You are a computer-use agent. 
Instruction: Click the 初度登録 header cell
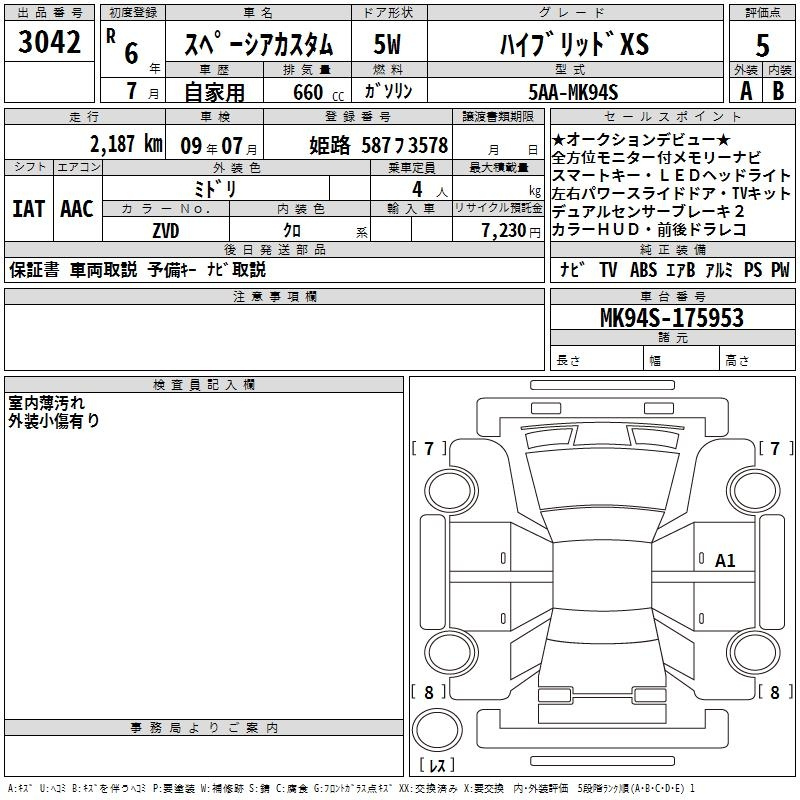pos(133,13)
